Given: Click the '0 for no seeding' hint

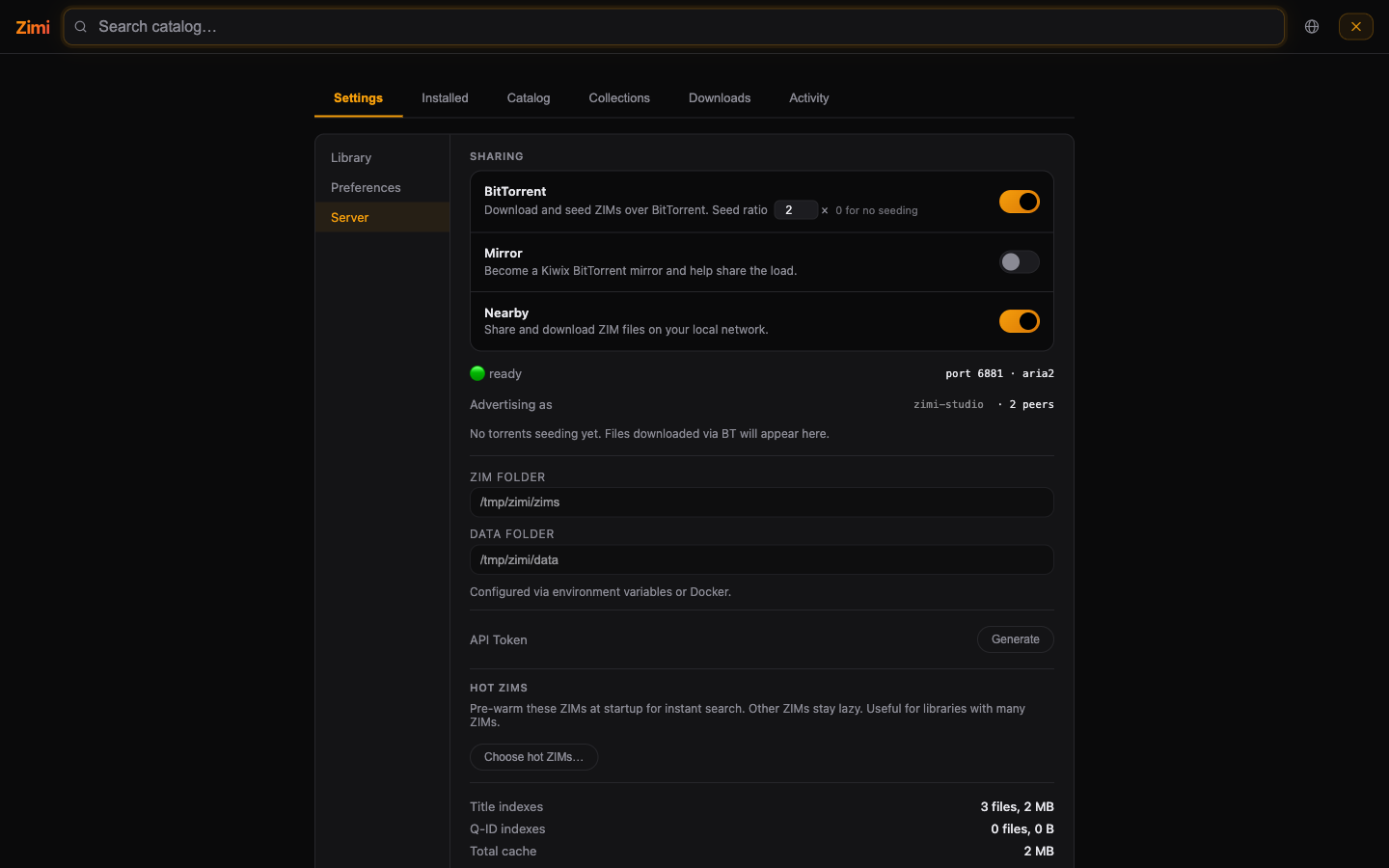Looking at the screenshot, I should [x=877, y=210].
